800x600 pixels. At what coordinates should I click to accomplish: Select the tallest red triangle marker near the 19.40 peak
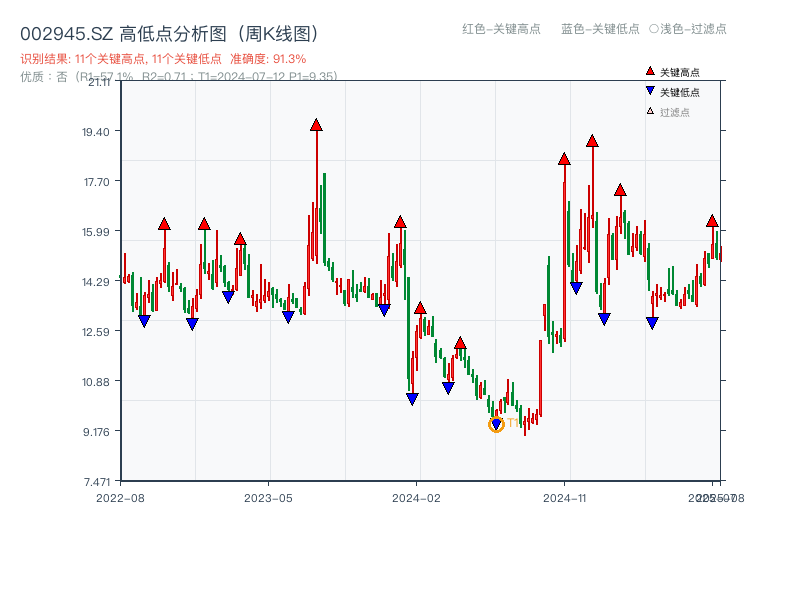[315, 126]
